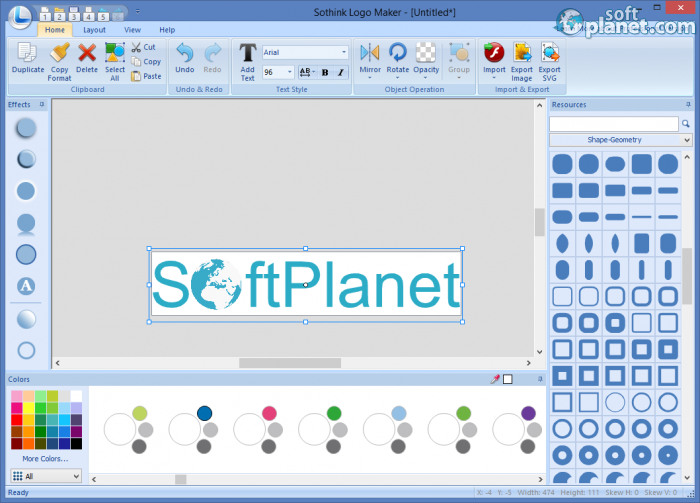Apply the gradient sphere effect

pos(26,319)
